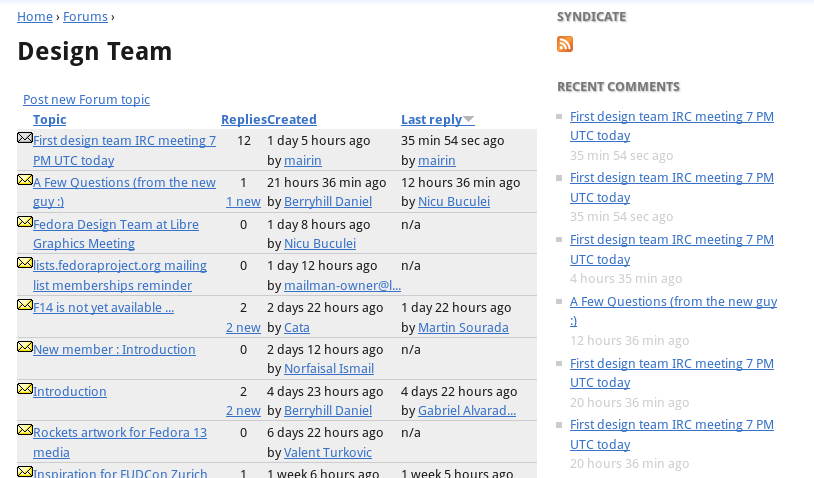Go to the Home breadcrumb
This screenshot has height=478, width=814.
point(35,17)
